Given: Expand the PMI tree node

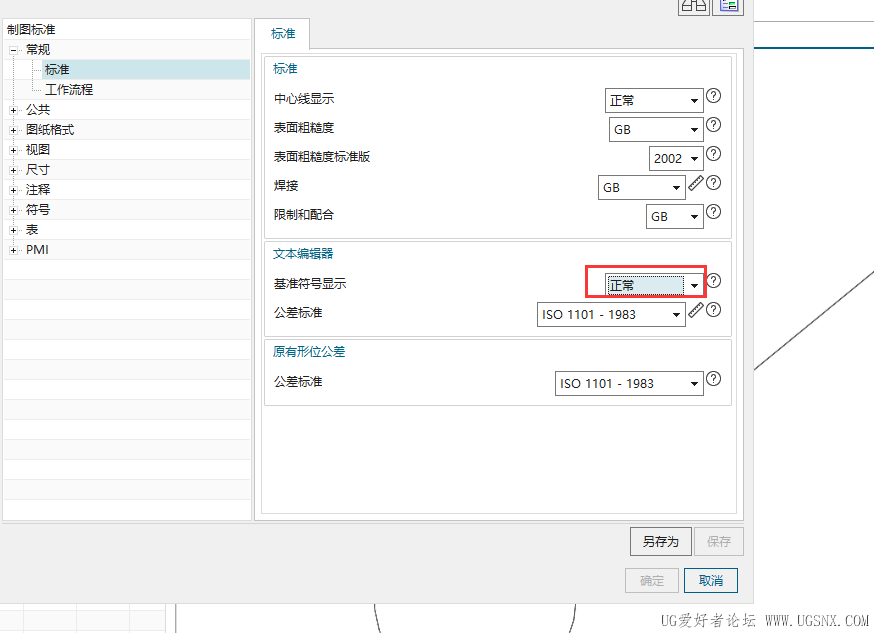Looking at the screenshot, I should pyautogui.click(x=13, y=250).
